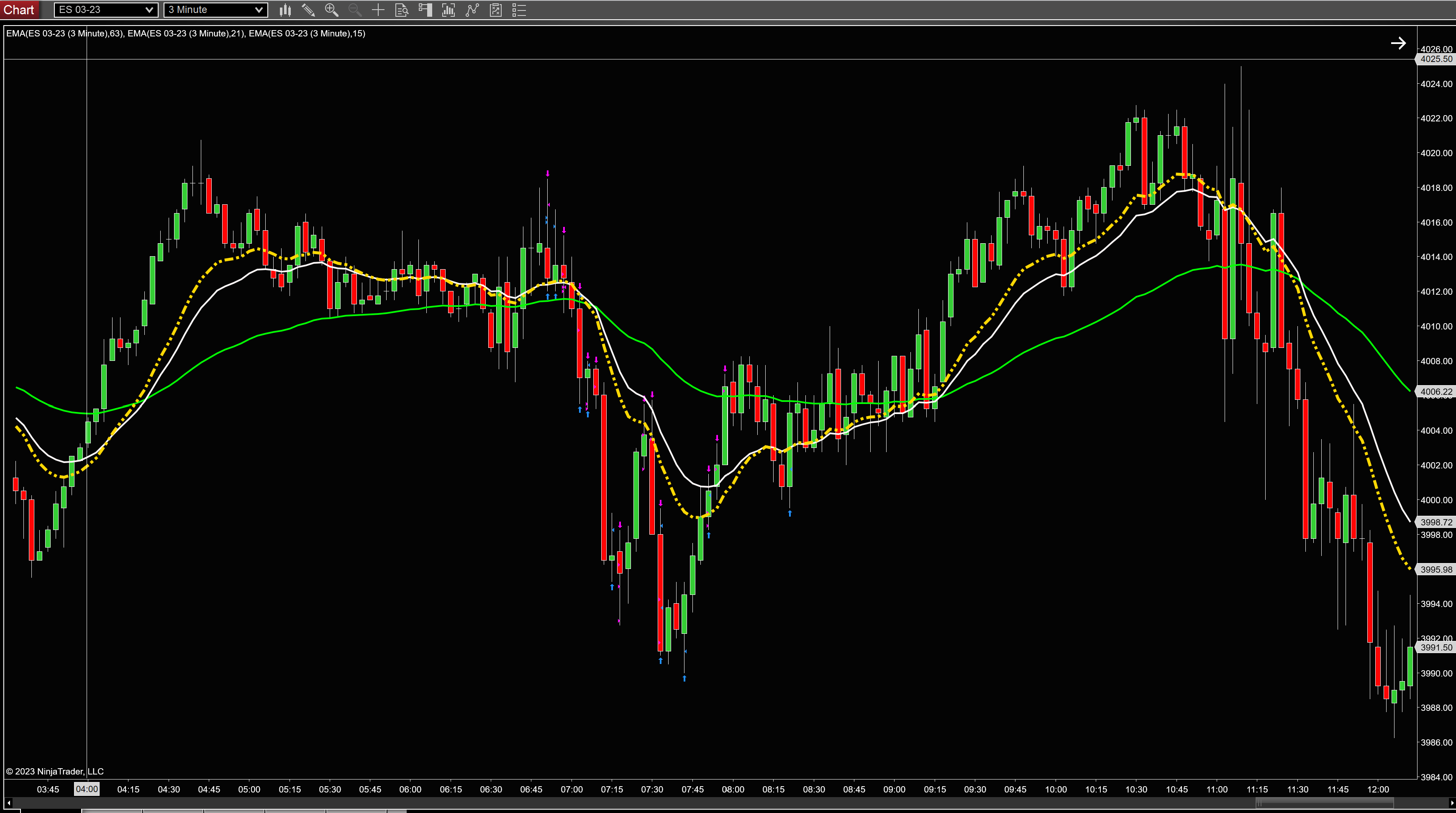The image size is (1456, 813).
Task: Click the horizontal scrollbar right arrow
Action: [x=1452, y=803]
